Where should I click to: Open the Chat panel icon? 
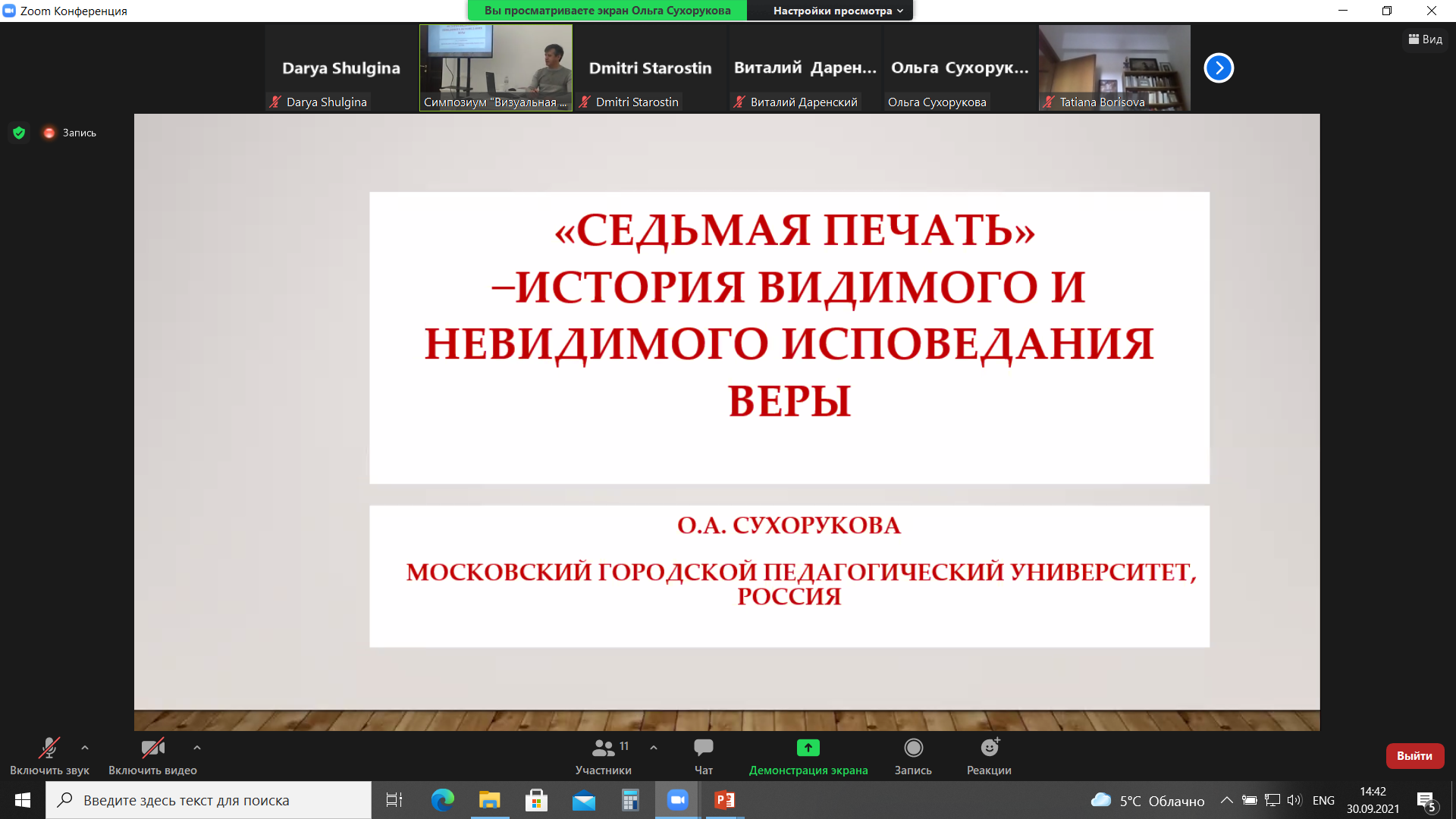point(703,748)
